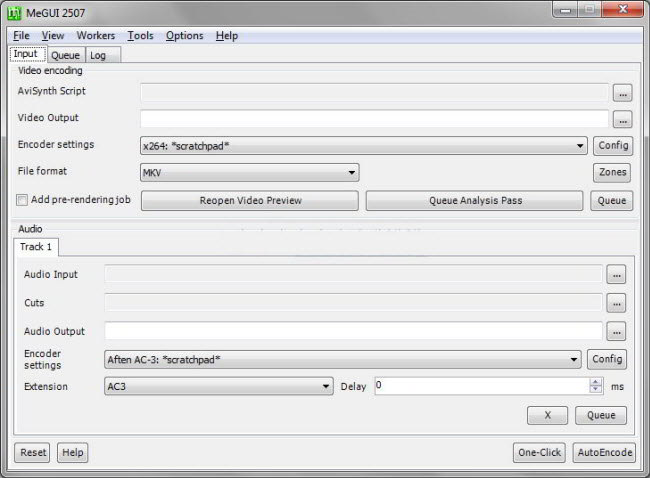Open the One-Click encoder
This screenshot has height=478, width=650.
[539, 452]
